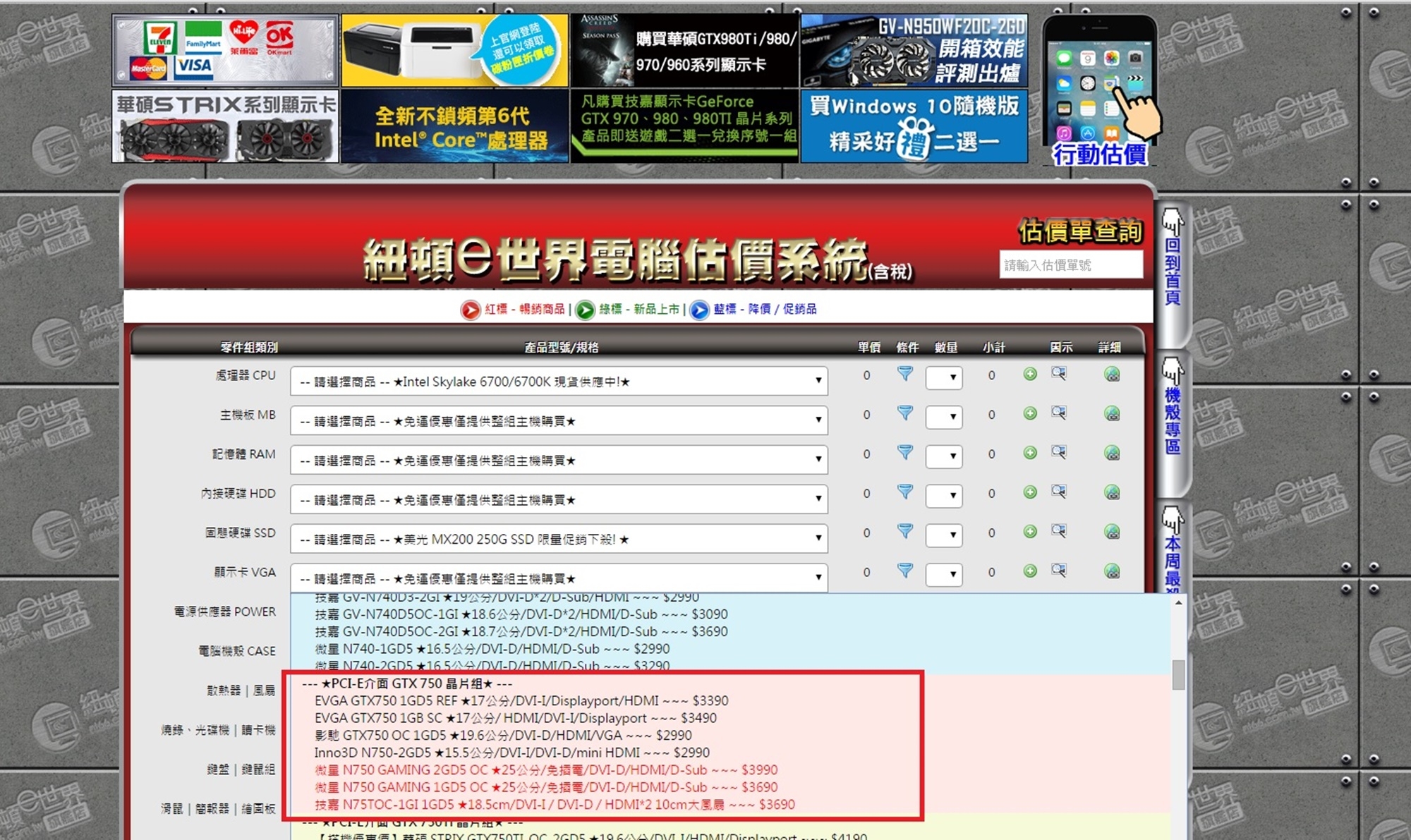This screenshot has height=840, width=1411.
Task: Select 技嘉 GV-N740D5OC-1GI $3090 option
Action: coord(521,614)
